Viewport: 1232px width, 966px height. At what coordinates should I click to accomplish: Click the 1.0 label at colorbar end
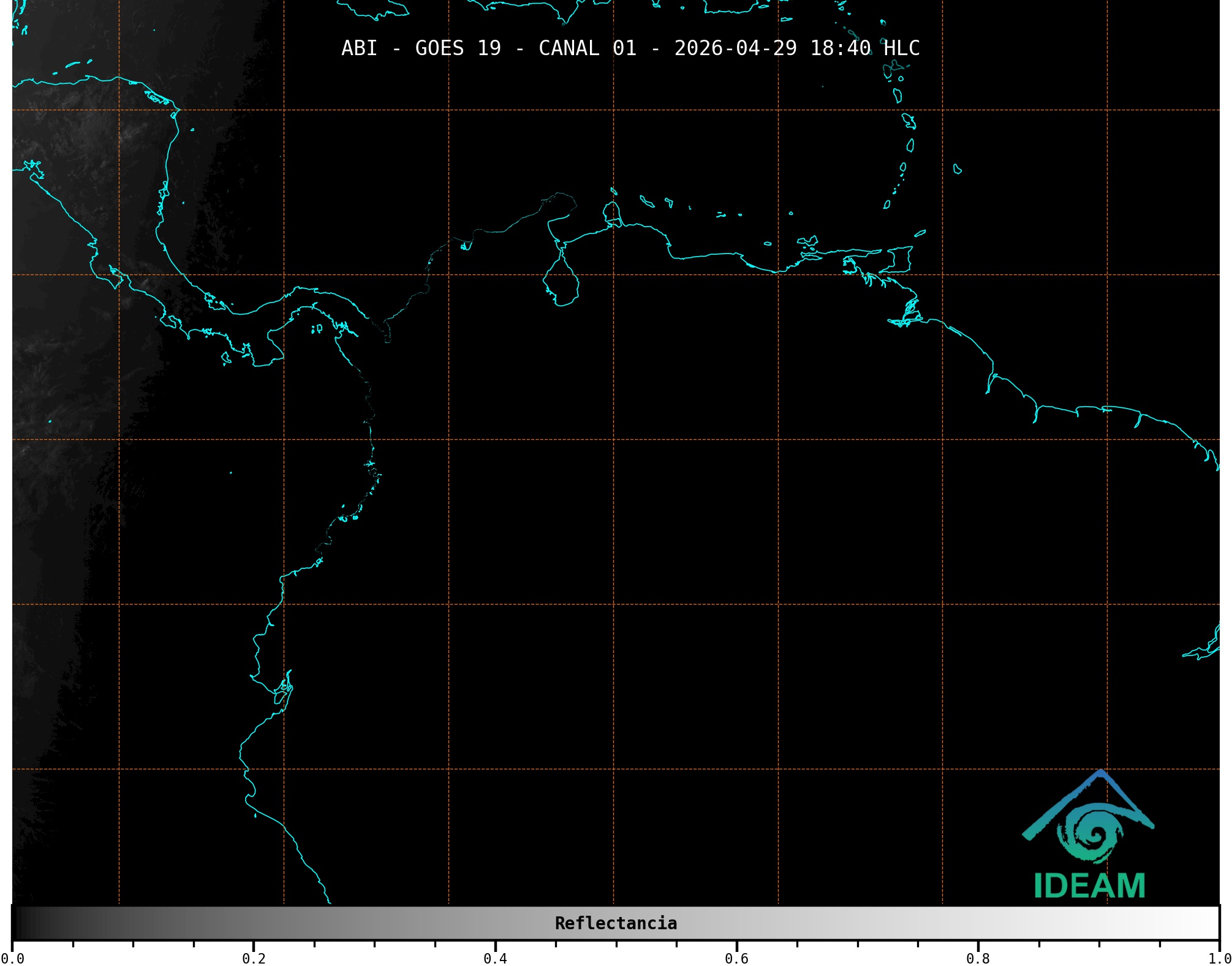tap(1219, 958)
